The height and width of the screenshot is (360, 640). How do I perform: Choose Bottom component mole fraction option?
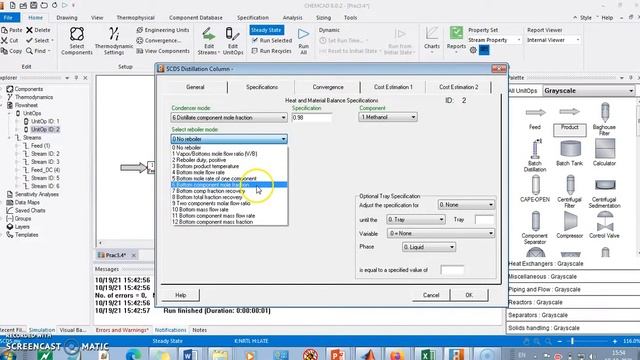[x=229, y=185]
